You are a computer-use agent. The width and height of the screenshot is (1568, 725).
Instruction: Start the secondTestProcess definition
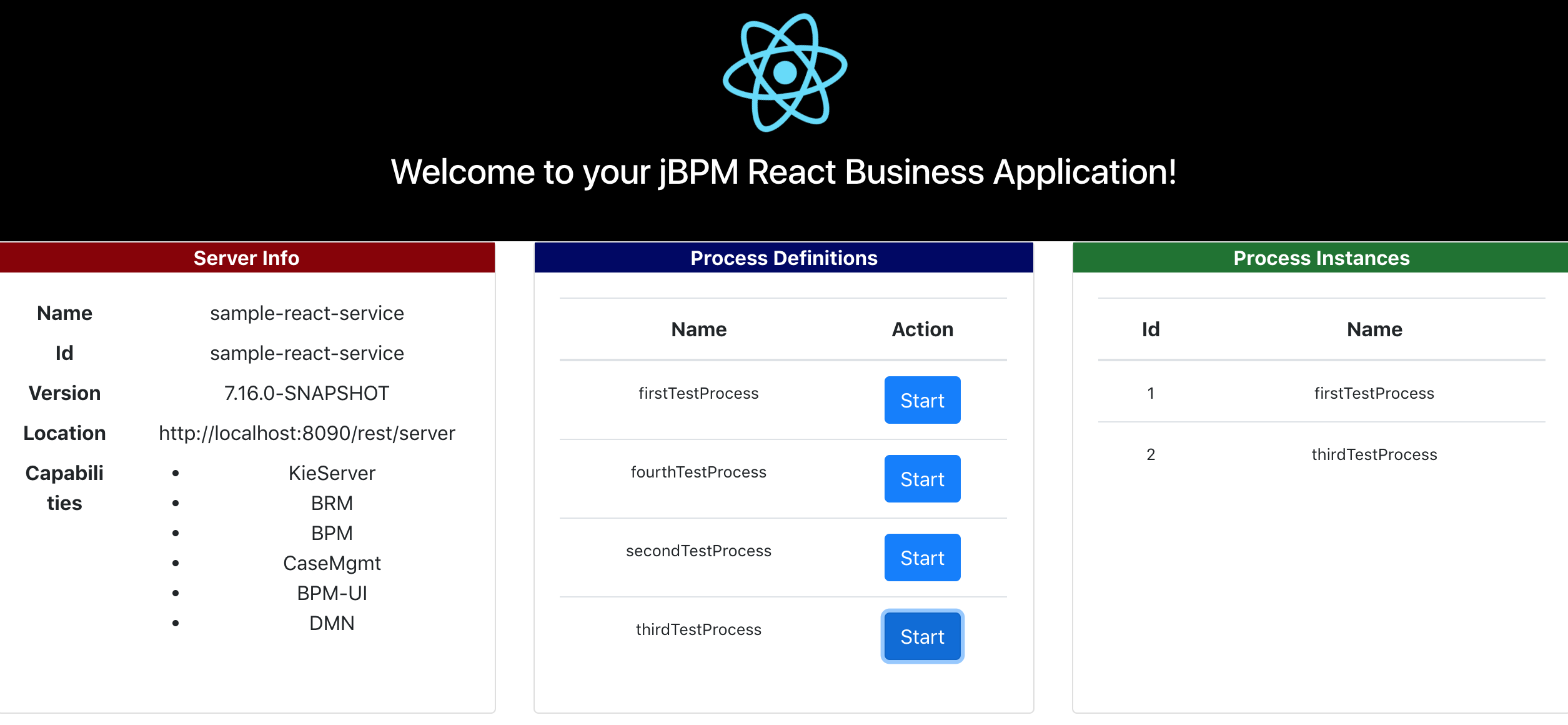pos(922,557)
